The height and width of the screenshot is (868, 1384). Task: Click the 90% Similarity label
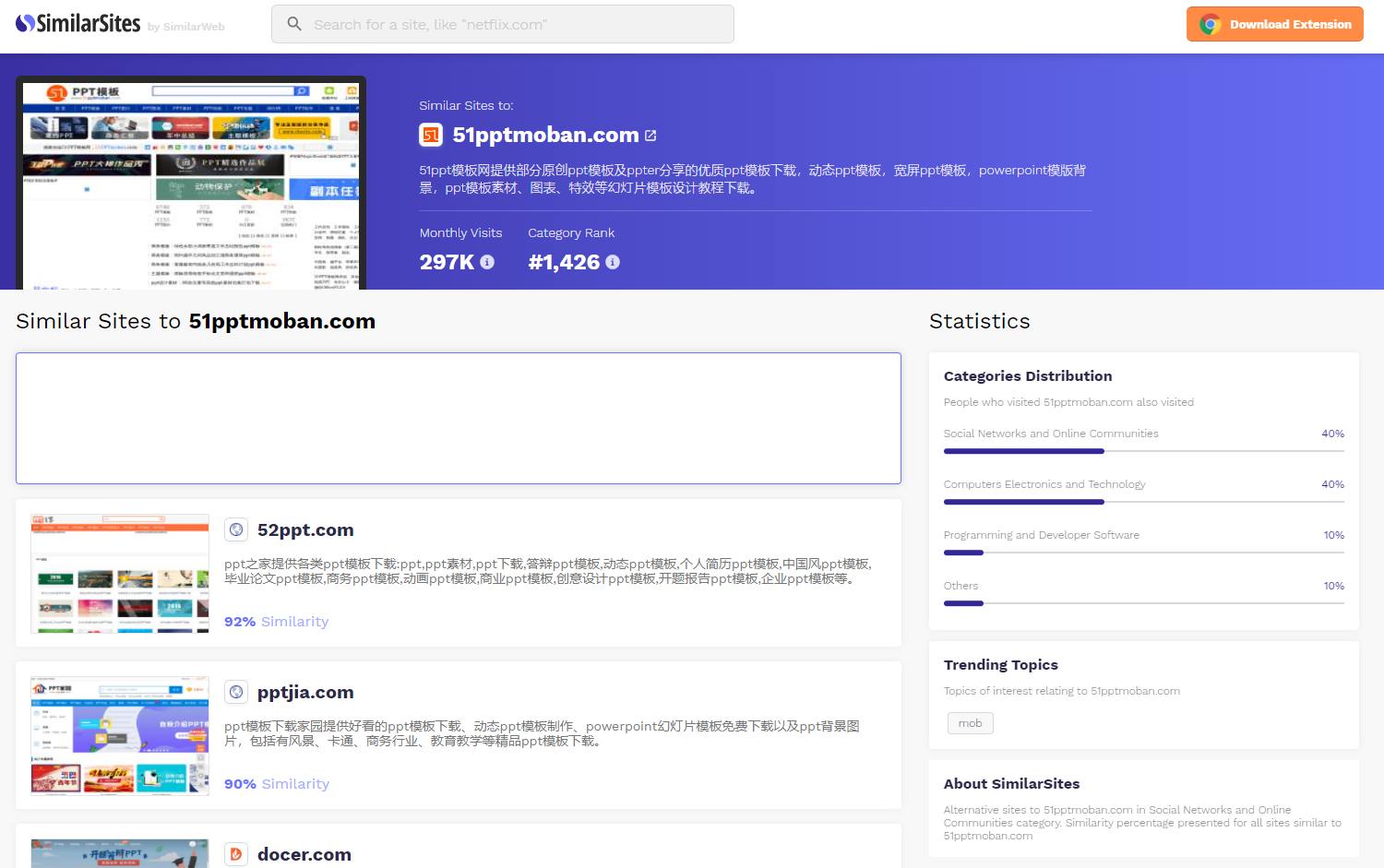(x=276, y=784)
